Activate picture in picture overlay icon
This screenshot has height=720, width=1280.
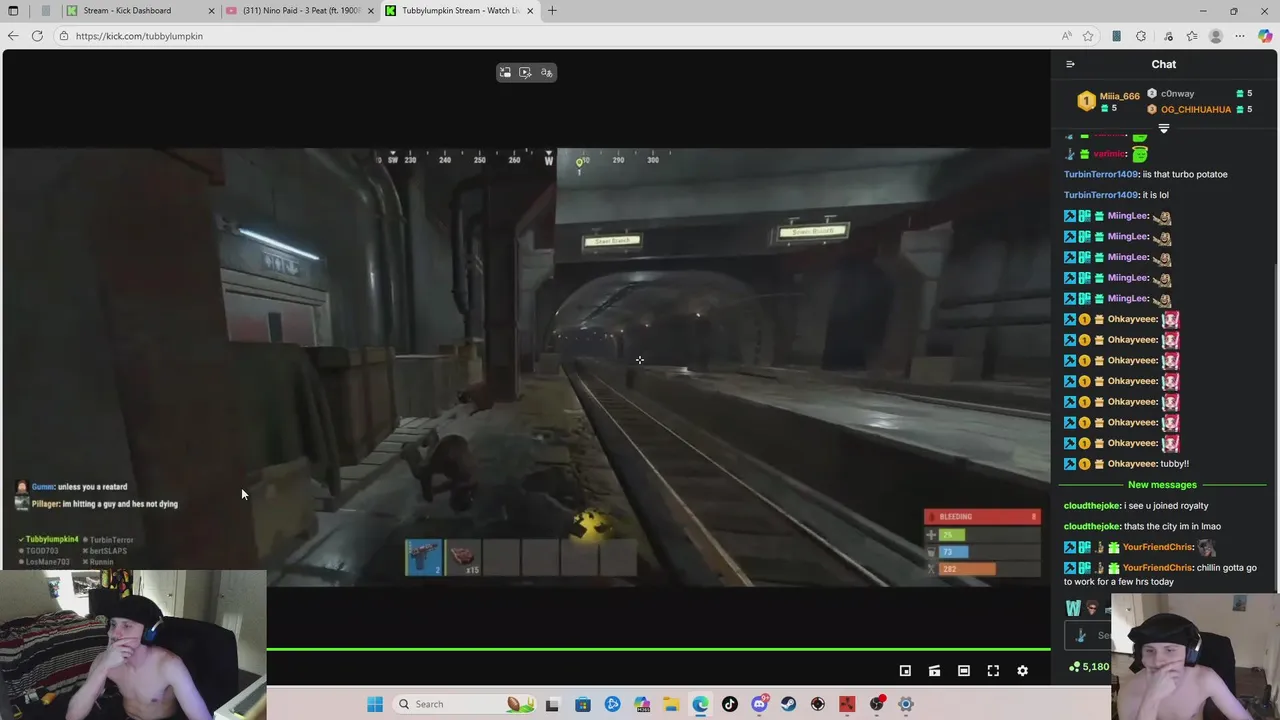tap(505, 72)
